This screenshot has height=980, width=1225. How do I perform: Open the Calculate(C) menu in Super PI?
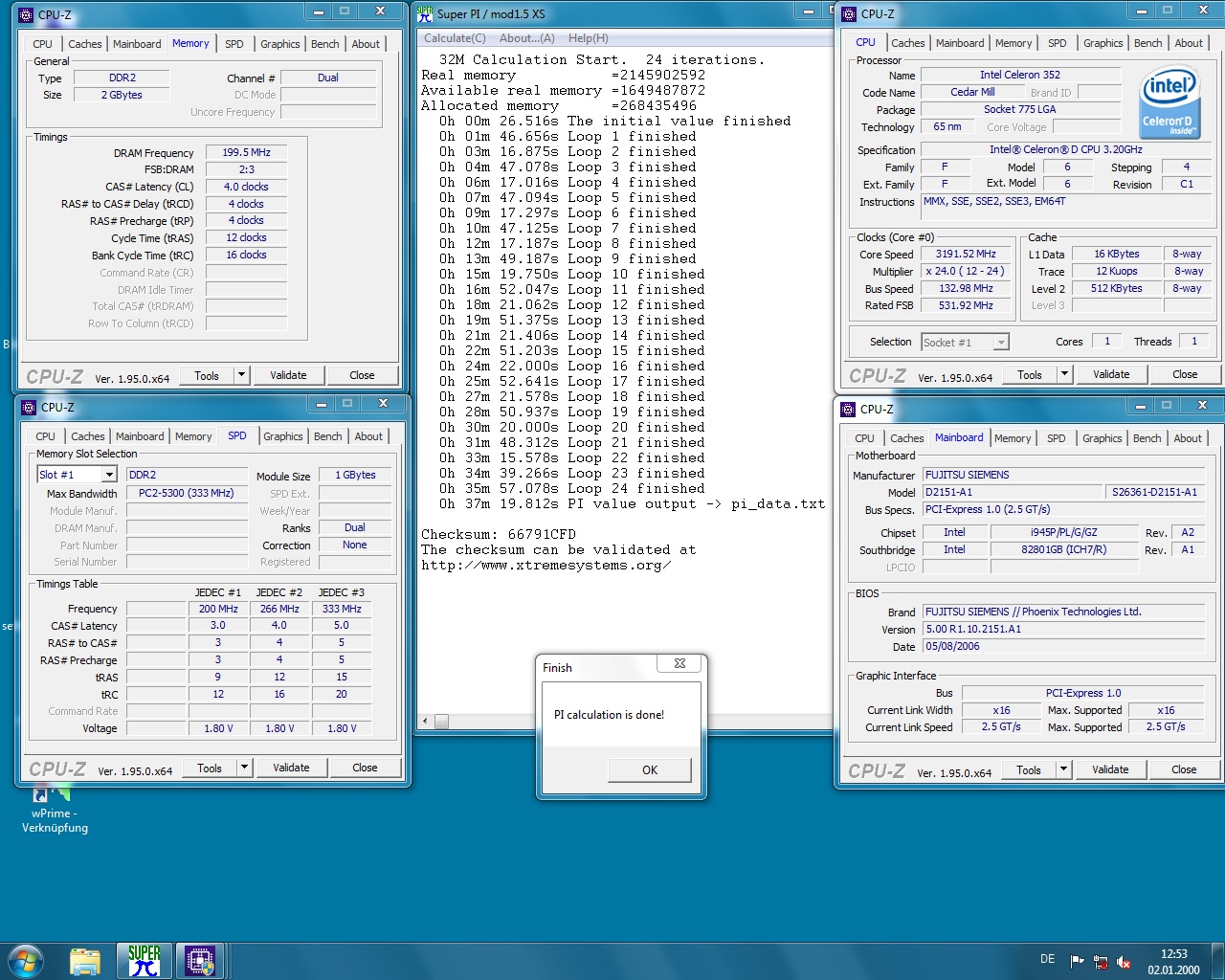455,38
